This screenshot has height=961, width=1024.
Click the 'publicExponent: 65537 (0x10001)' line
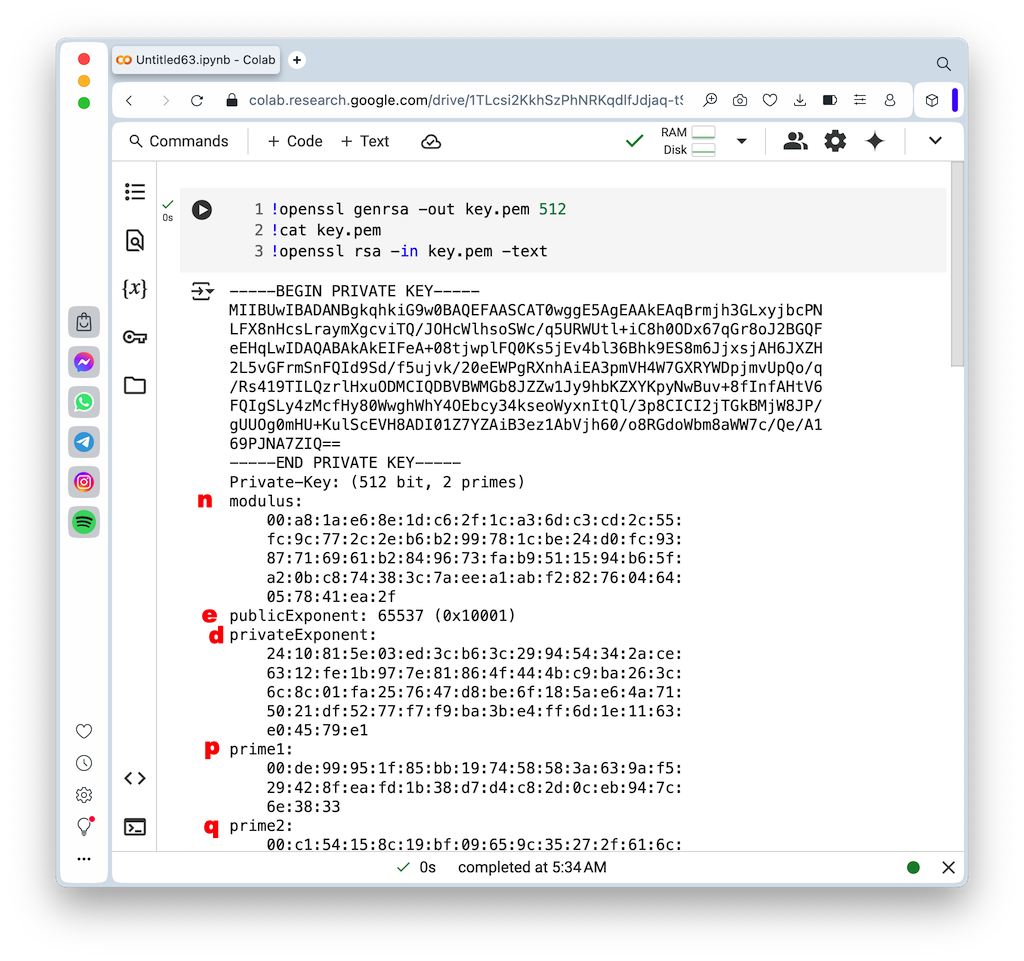(x=372, y=616)
